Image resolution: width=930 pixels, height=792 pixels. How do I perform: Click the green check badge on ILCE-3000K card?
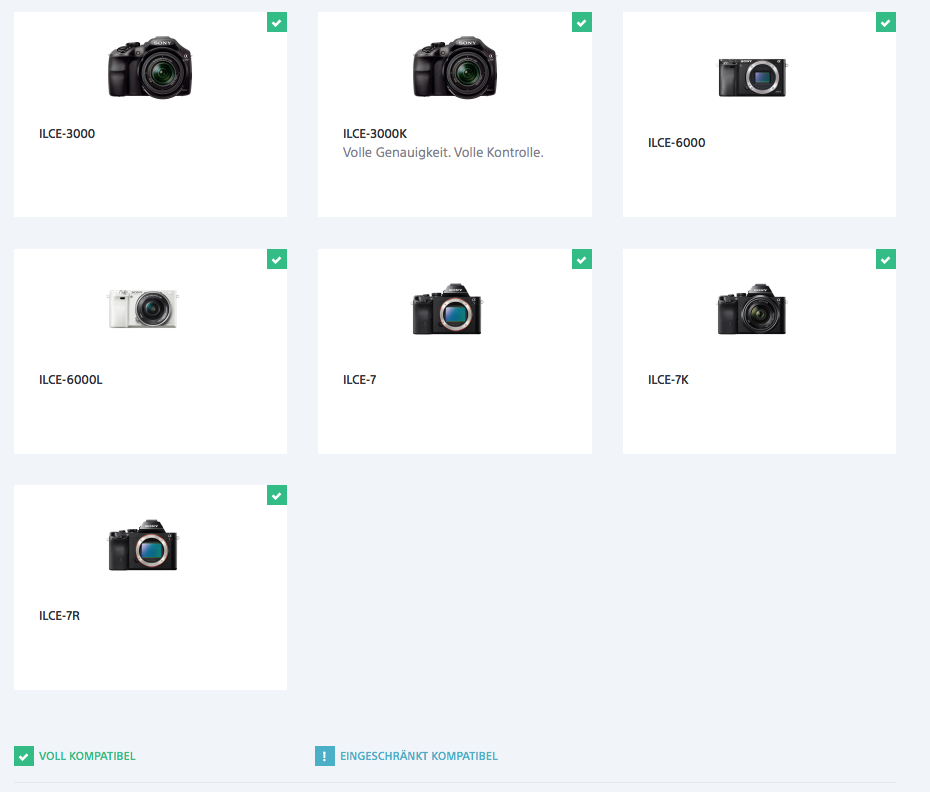pos(581,22)
